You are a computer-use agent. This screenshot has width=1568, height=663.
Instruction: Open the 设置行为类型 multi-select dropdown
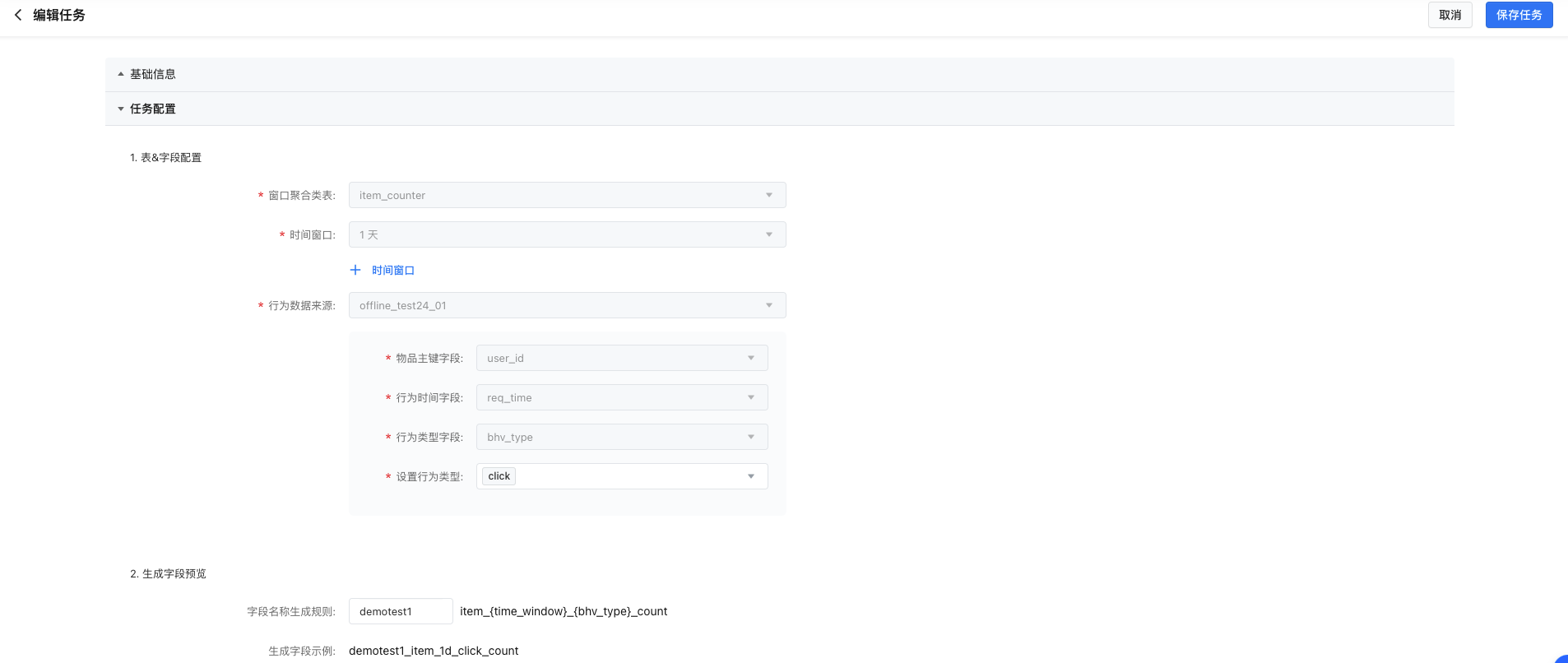tap(622, 476)
